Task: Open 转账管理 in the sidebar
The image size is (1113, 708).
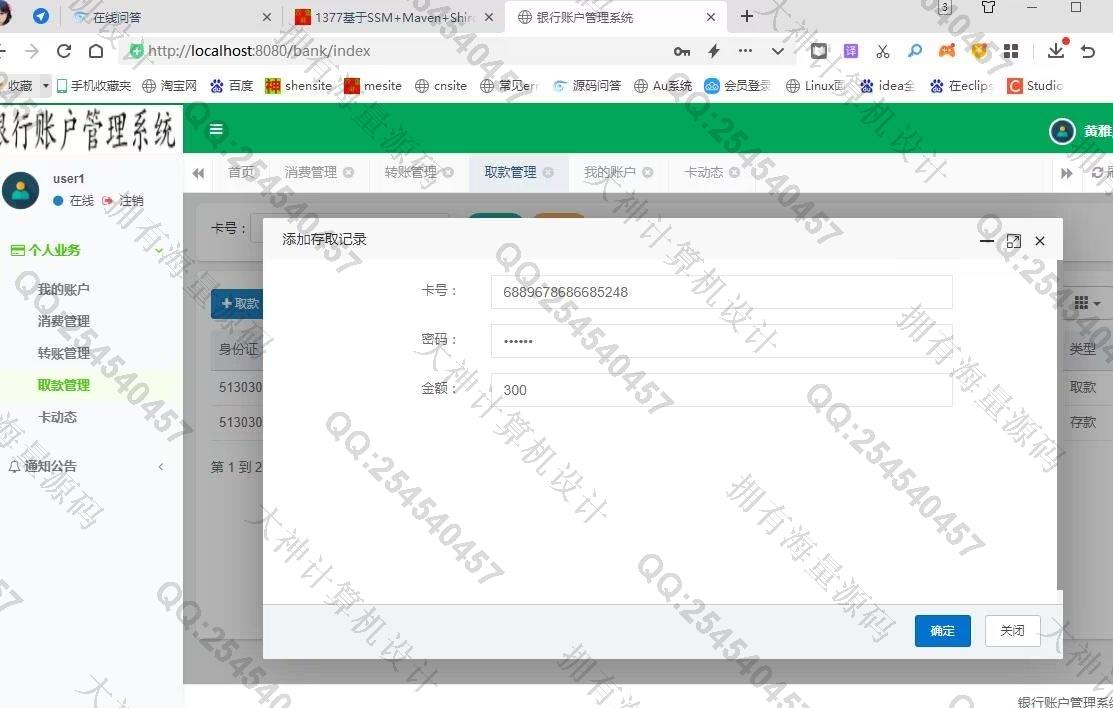Action: tap(64, 353)
